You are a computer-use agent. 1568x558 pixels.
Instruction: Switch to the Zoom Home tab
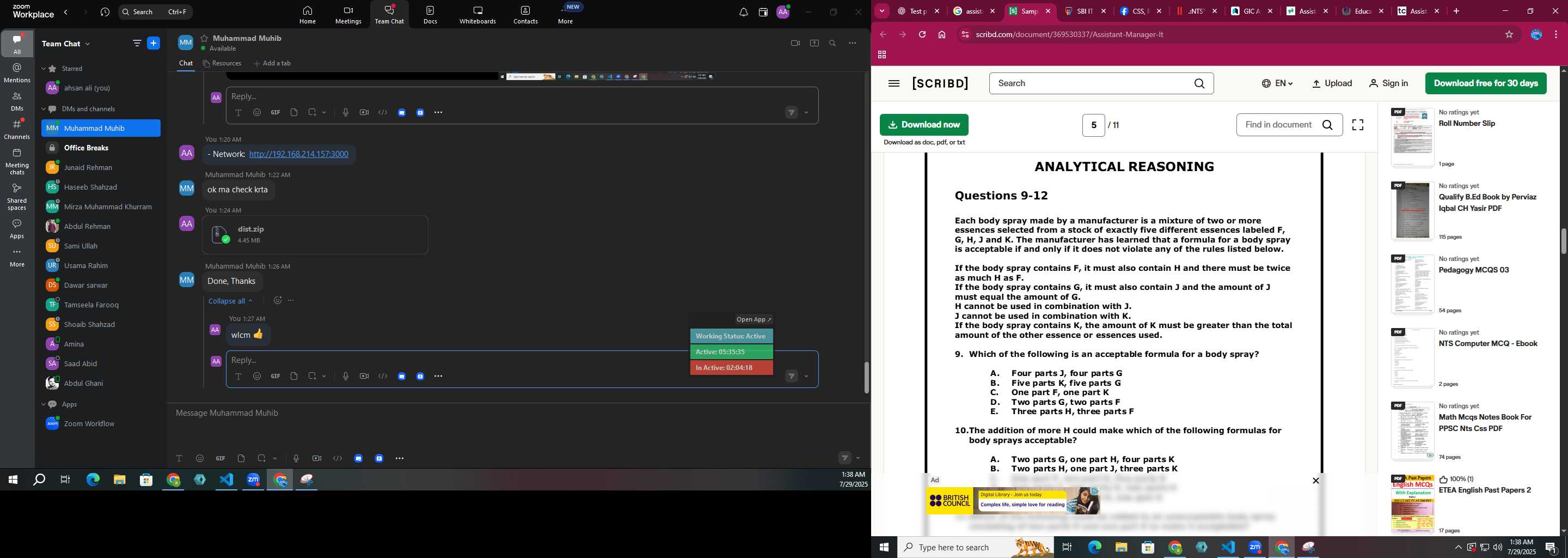(x=308, y=15)
